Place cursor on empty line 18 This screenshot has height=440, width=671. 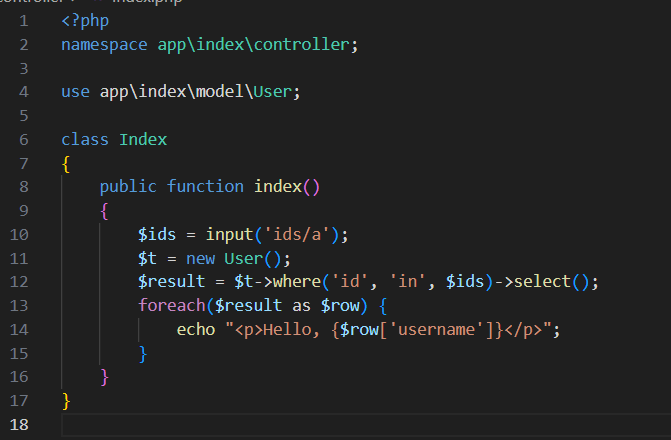coord(366,425)
